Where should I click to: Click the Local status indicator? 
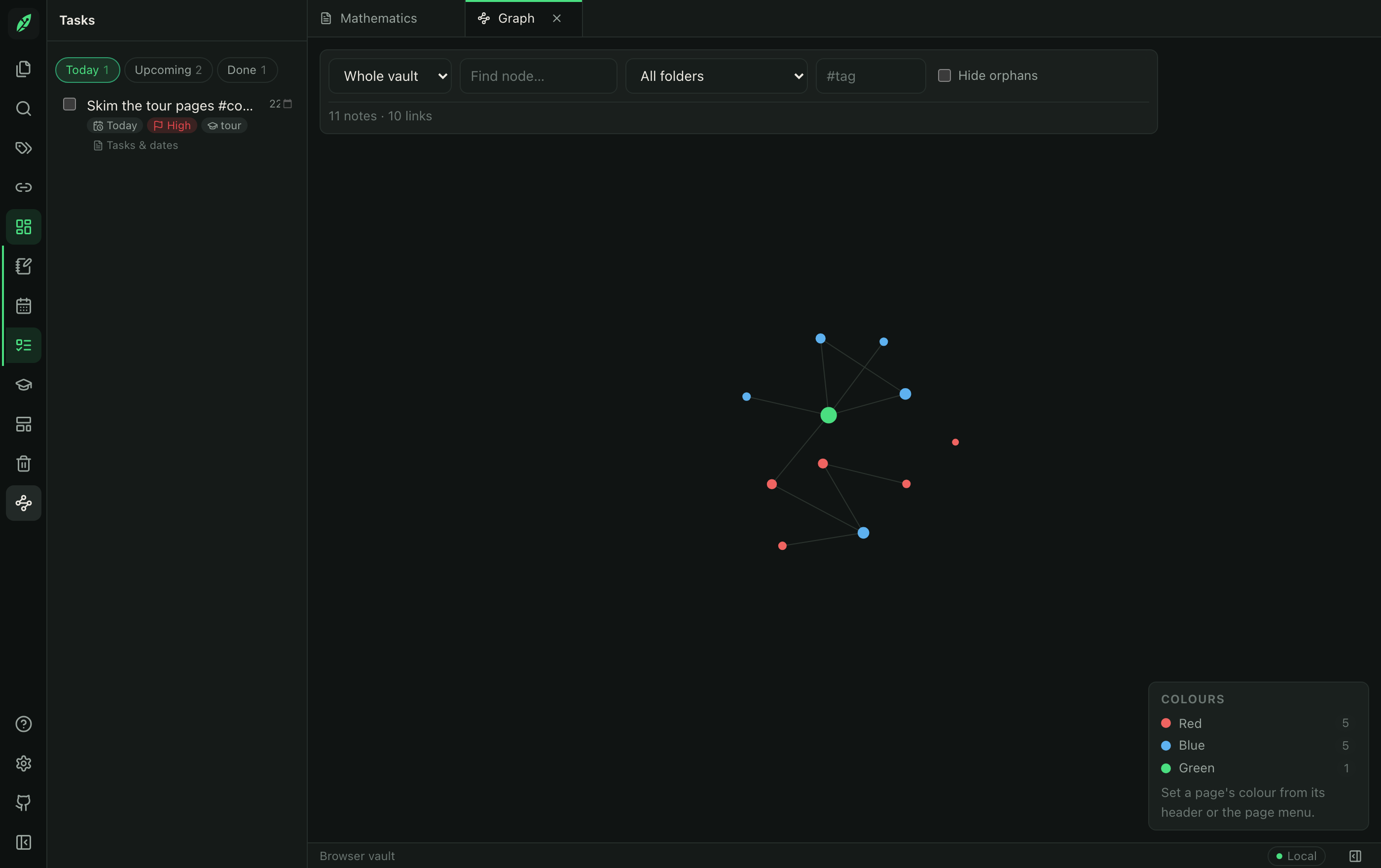pyautogui.click(x=1296, y=856)
